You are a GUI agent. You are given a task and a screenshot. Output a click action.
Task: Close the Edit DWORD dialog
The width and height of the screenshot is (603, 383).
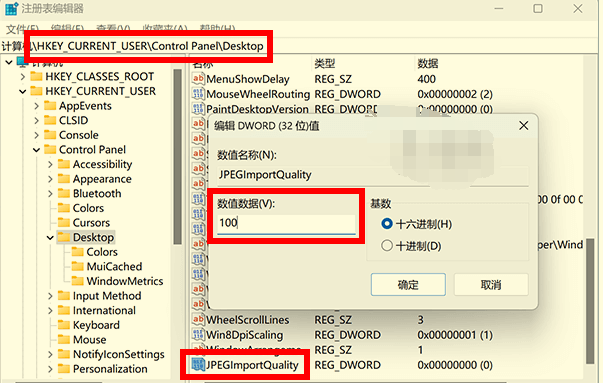(523, 125)
